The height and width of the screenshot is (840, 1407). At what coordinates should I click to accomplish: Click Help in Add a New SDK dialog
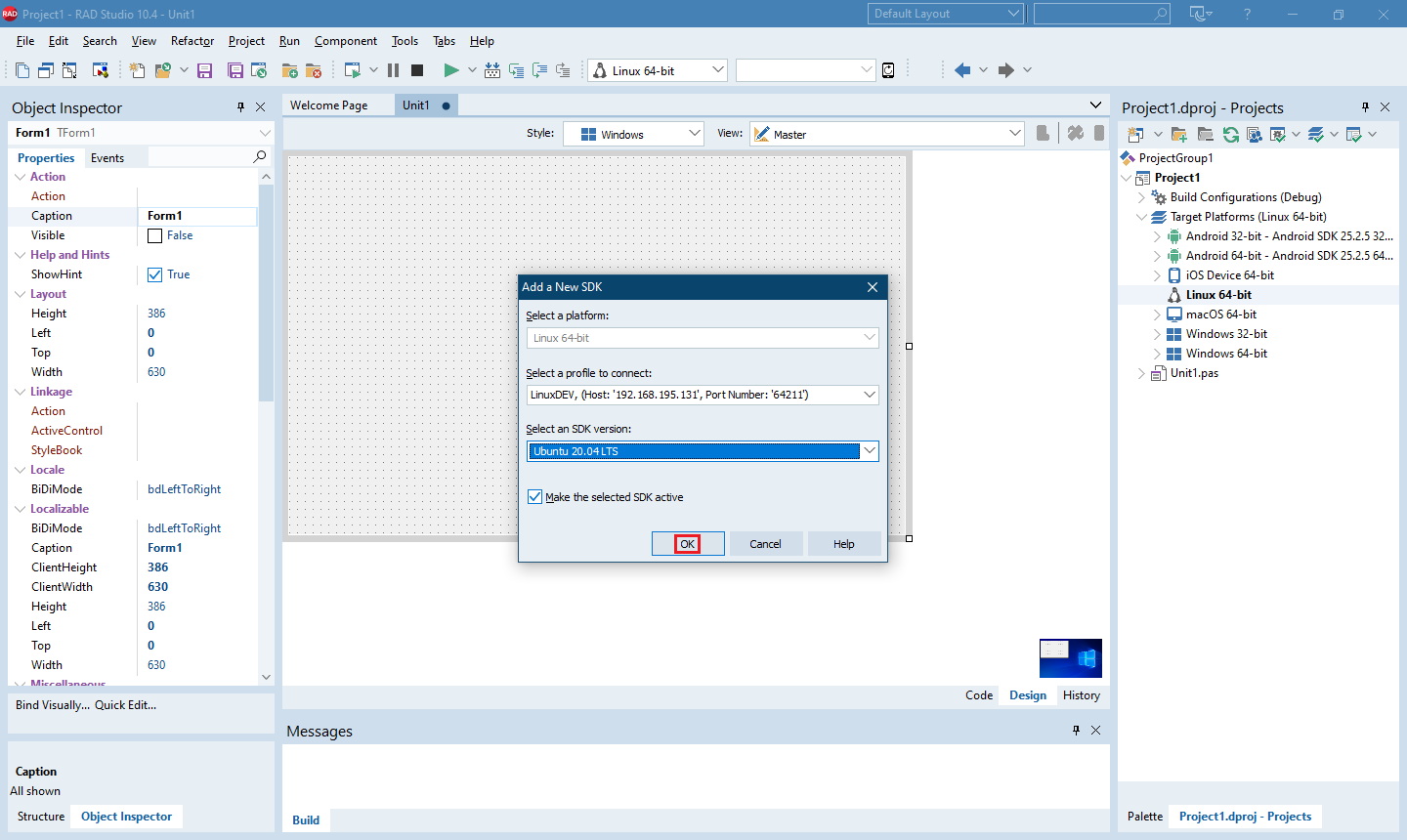pos(844,544)
